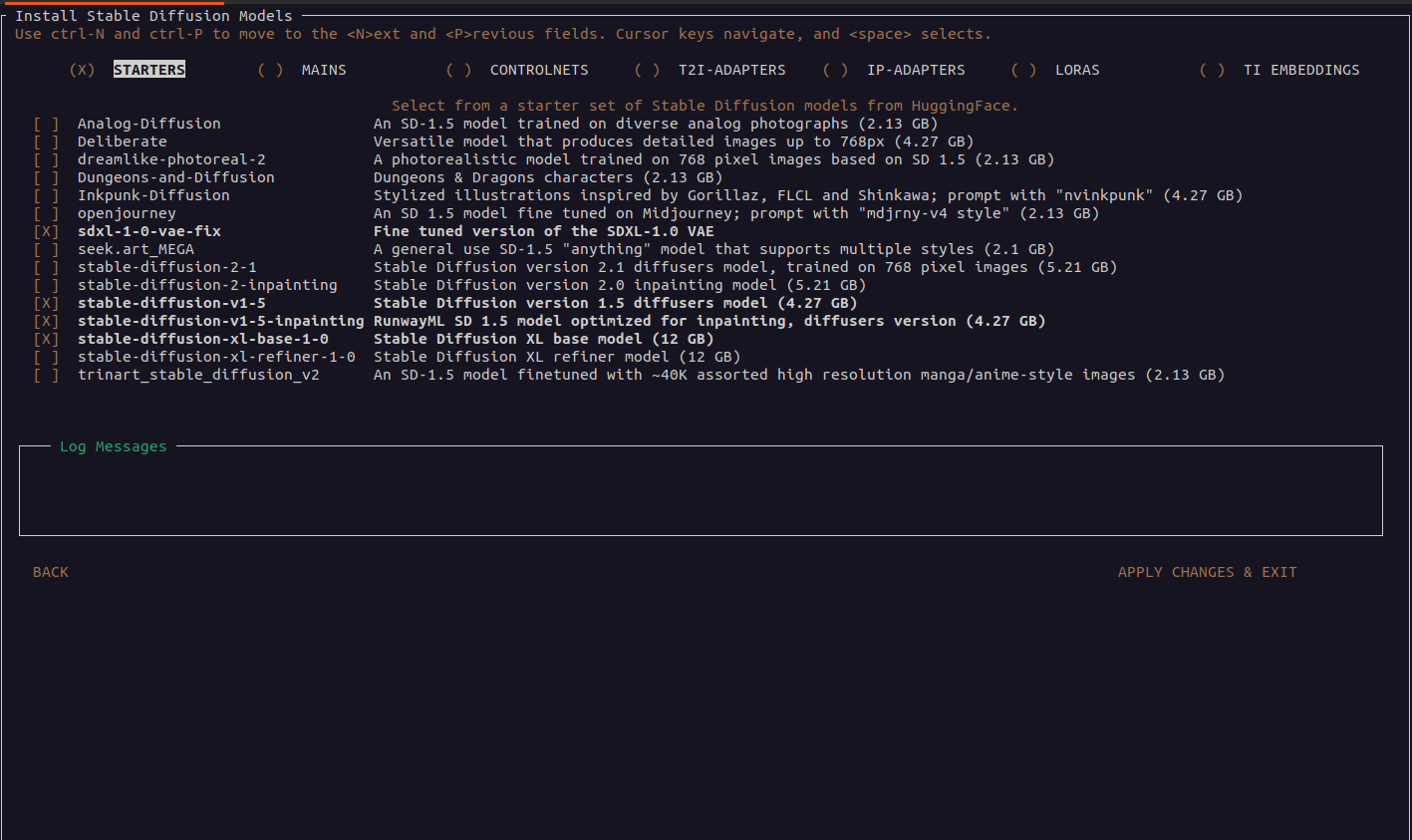Click the 'Versatile model that produces detailed images' description
Viewport: 1412px width, 840px height.
point(674,141)
